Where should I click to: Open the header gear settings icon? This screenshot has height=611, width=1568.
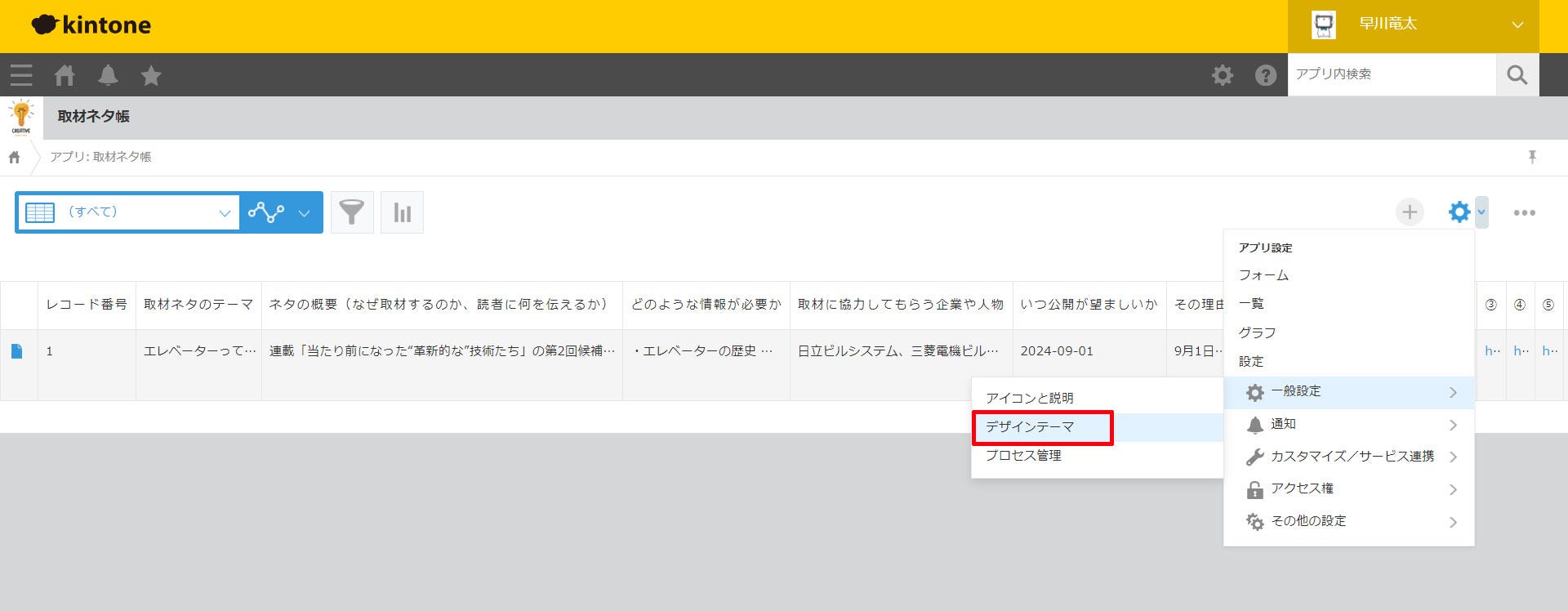coord(1223,75)
